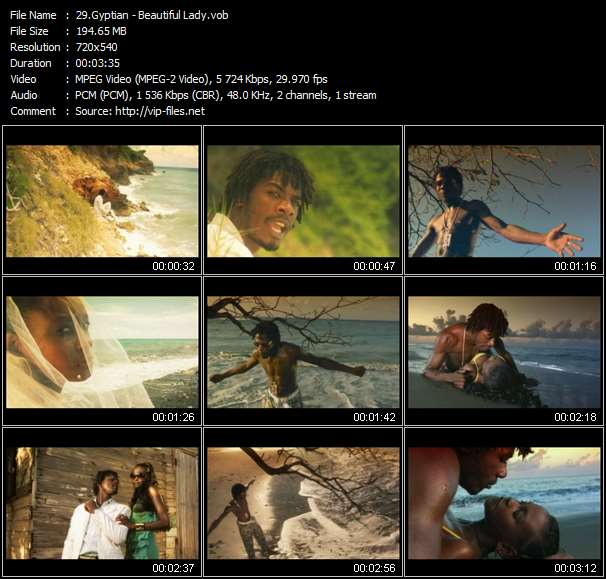
Task: Click the timestamp text '00:00:32'
Action: coord(174,266)
